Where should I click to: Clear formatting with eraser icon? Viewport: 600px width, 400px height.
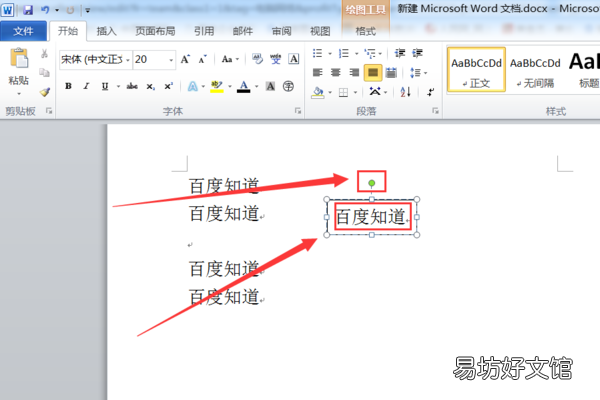click(x=257, y=59)
